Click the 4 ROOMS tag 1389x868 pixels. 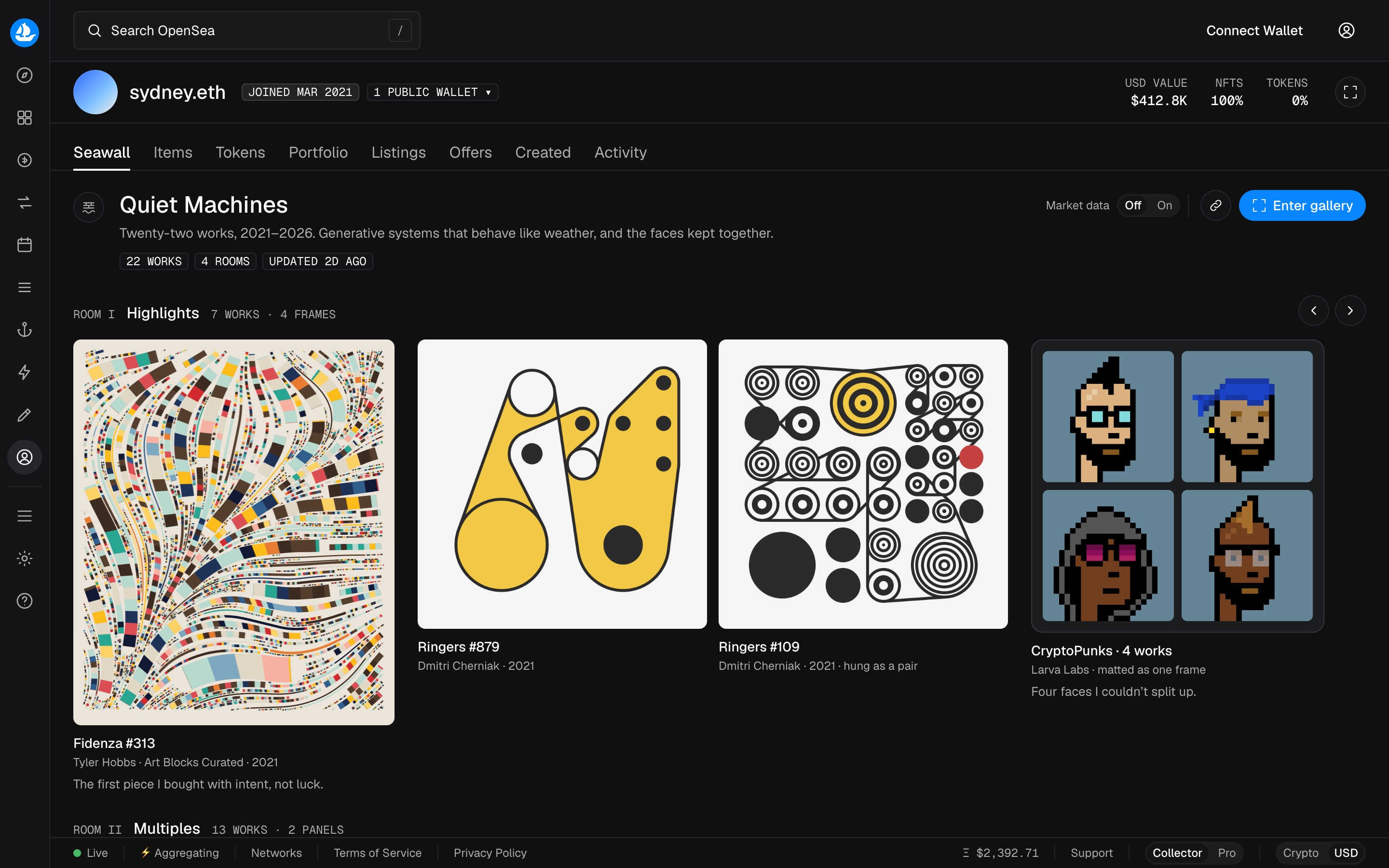coord(225,261)
